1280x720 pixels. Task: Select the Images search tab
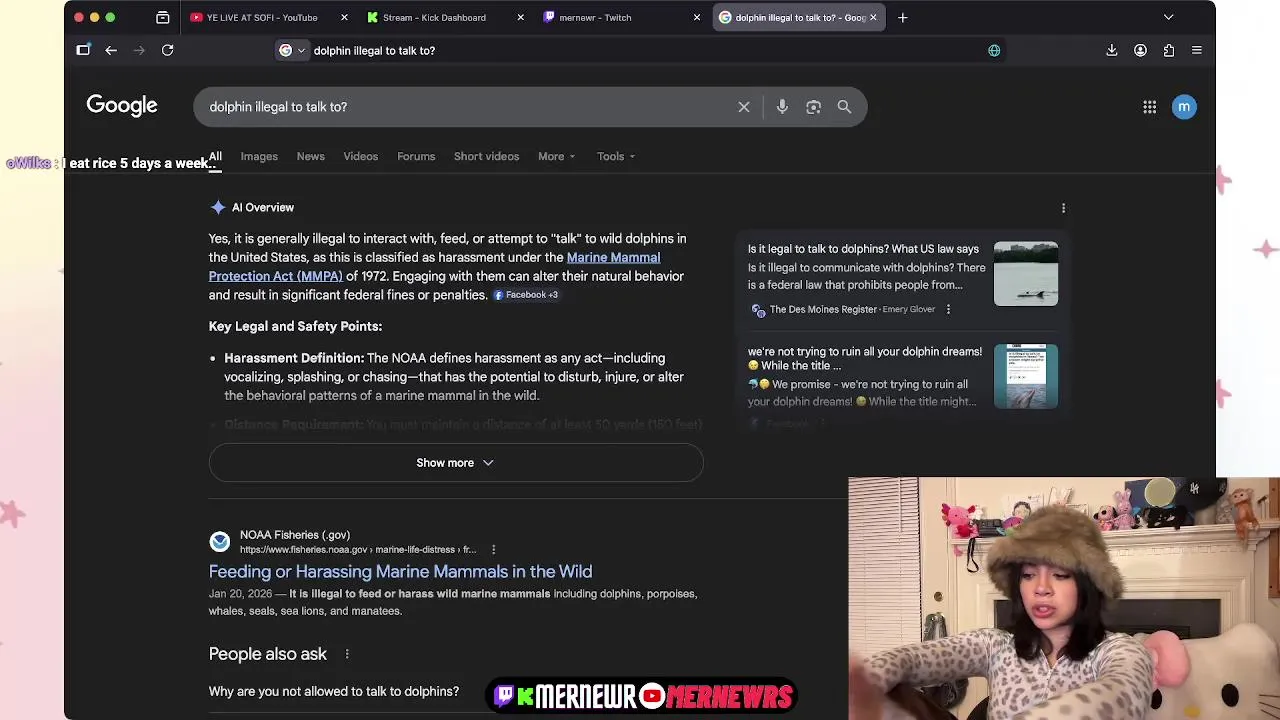click(259, 156)
